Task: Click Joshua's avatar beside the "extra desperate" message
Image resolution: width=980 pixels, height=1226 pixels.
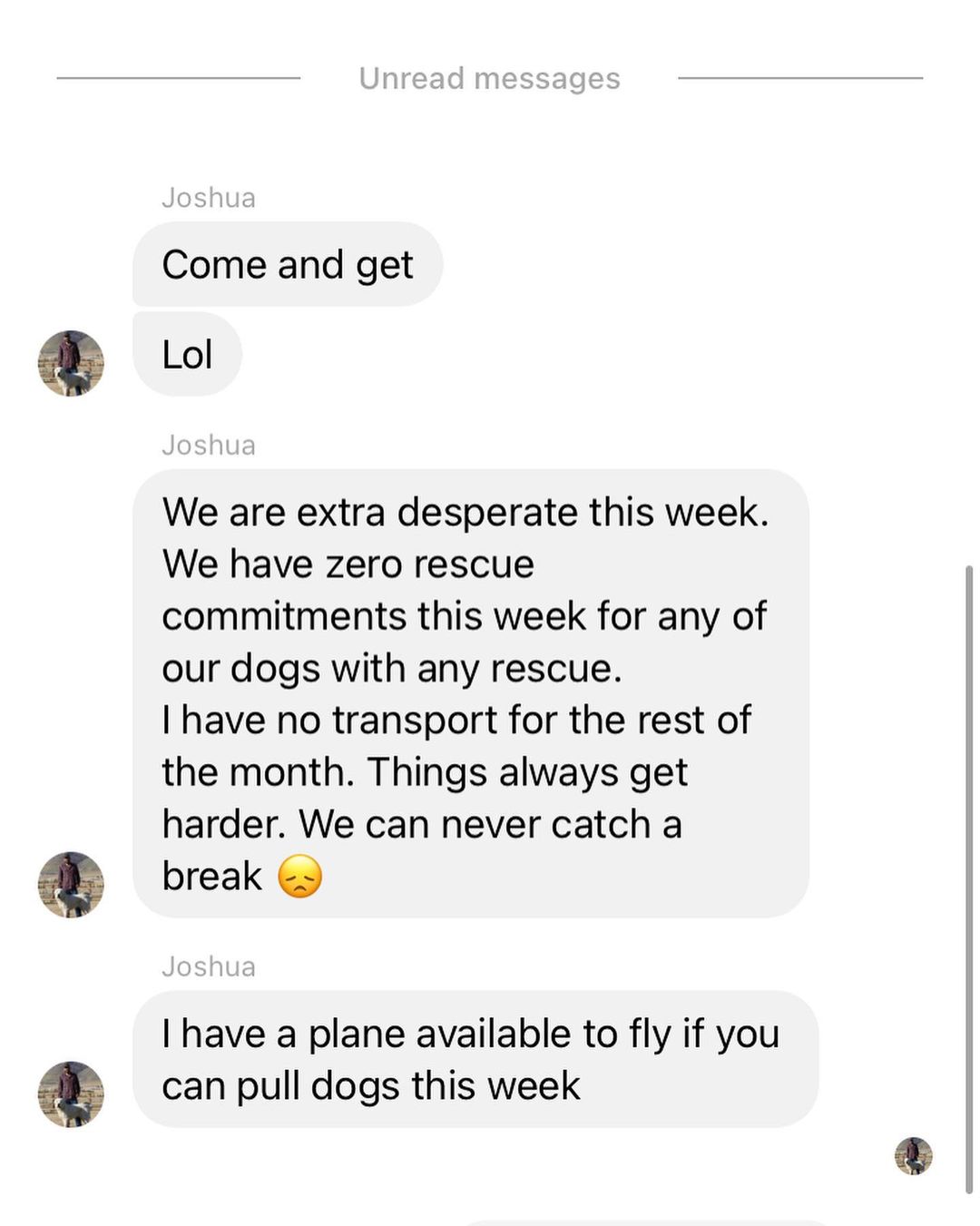Action: [x=71, y=885]
